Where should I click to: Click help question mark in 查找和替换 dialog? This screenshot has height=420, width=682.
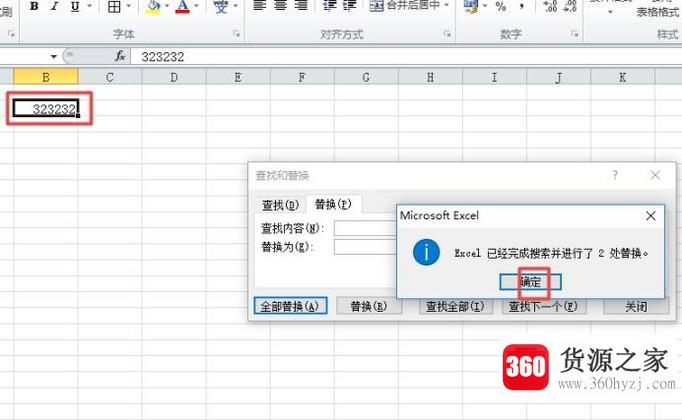tap(615, 175)
